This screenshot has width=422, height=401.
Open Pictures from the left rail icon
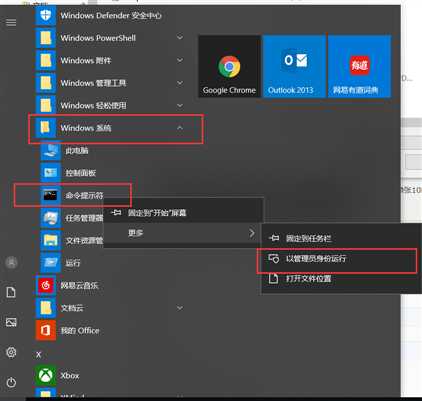(11, 322)
